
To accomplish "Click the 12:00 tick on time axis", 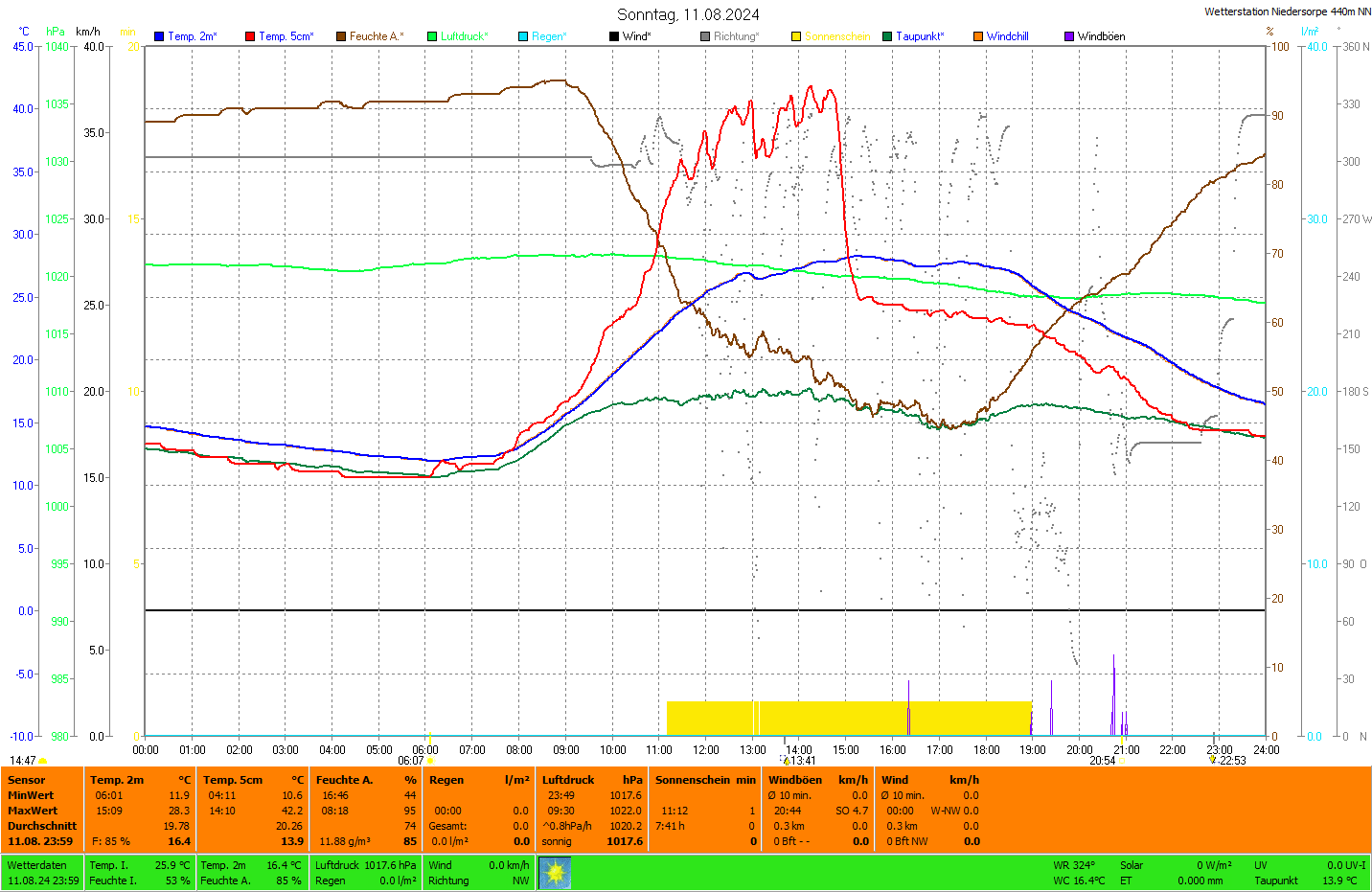I will pos(706,750).
